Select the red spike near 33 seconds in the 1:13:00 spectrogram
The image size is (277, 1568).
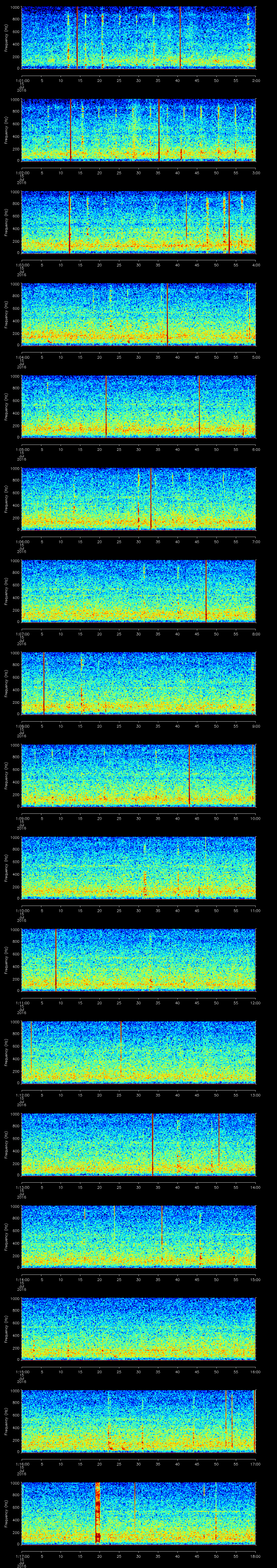click(x=152, y=1144)
